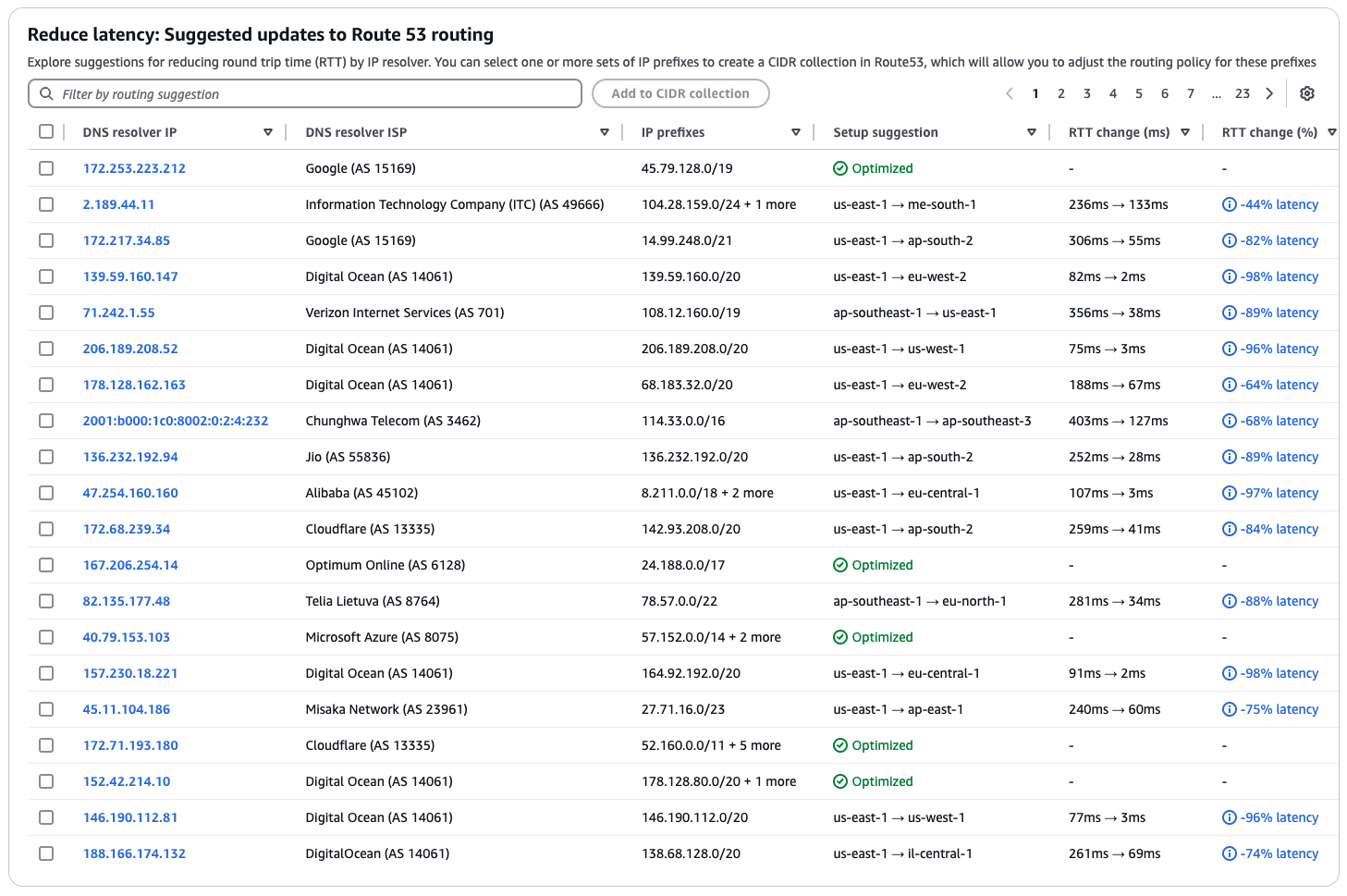Sort by RTT change (ms) column arrow
The image size is (1347, 896).
[x=1185, y=132]
